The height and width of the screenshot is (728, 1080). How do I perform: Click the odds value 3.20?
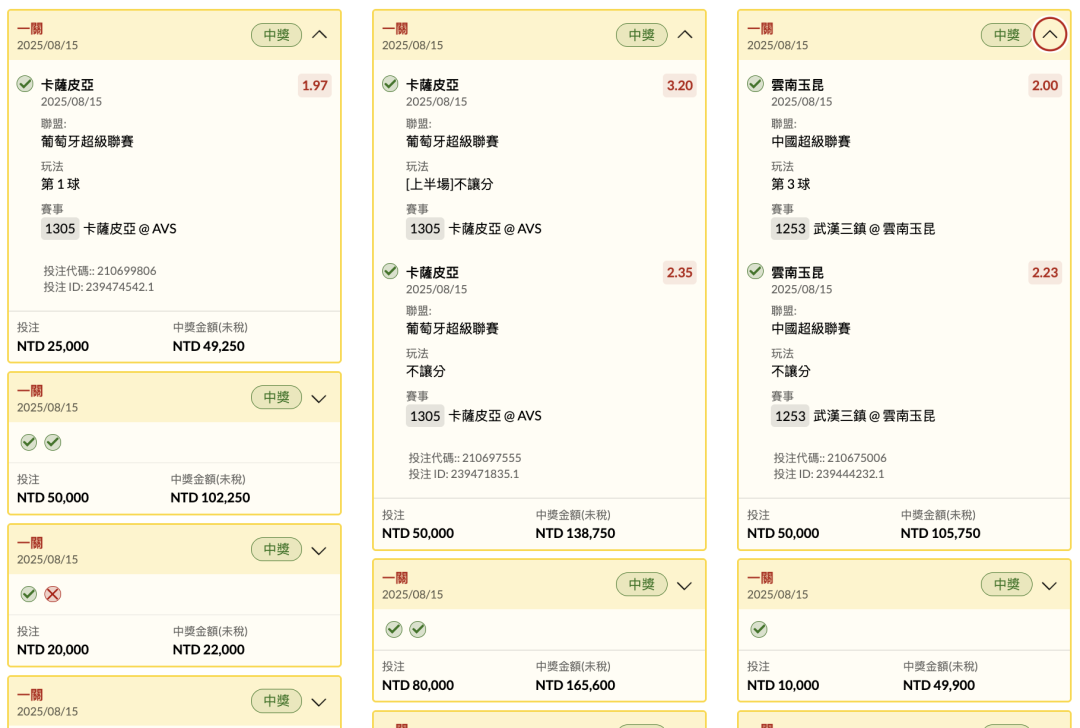[x=680, y=85]
